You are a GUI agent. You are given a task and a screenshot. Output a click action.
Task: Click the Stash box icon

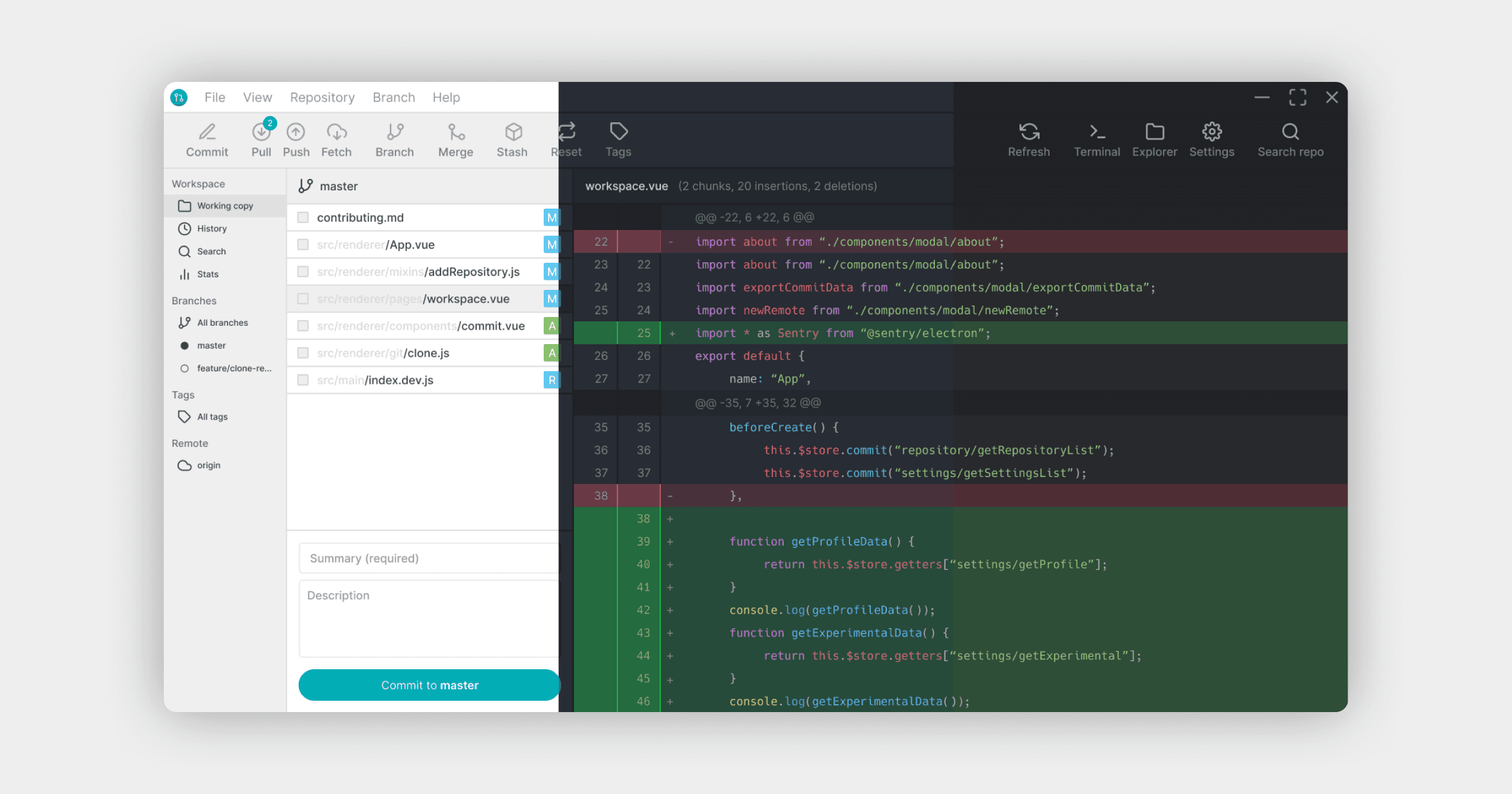click(513, 132)
